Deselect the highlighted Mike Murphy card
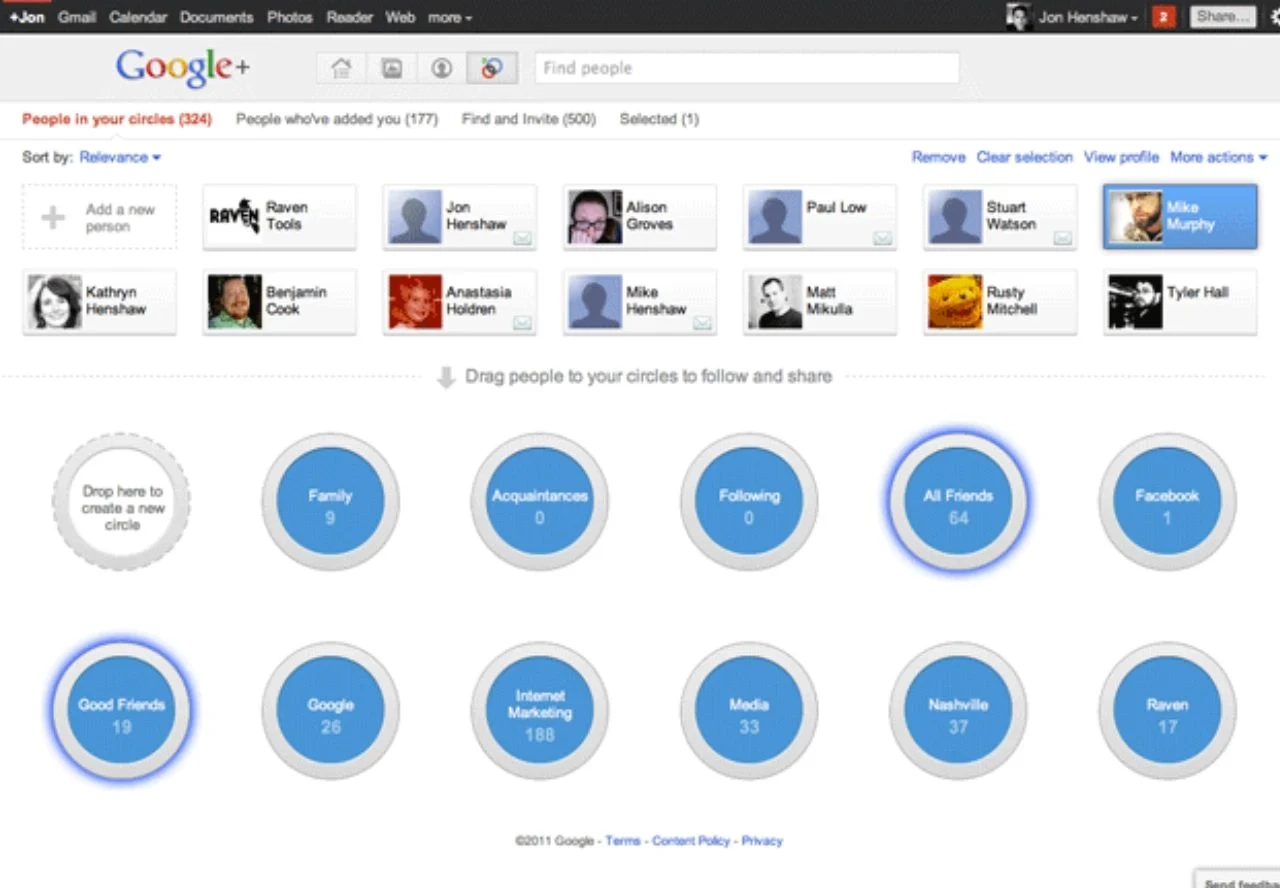Image resolution: width=1280 pixels, height=888 pixels. (x=1180, y=217)
